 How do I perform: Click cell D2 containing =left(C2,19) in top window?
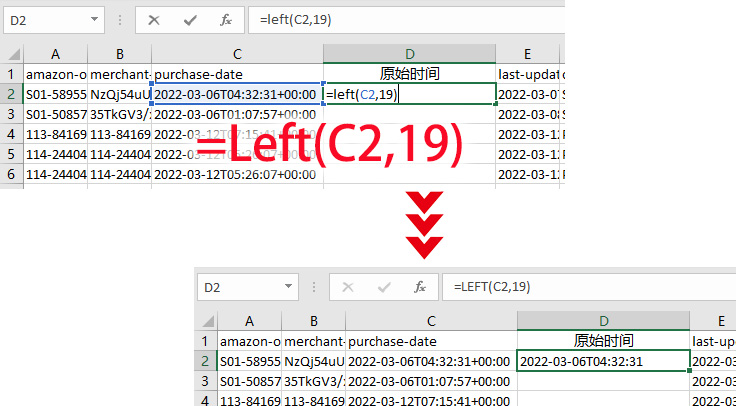click(x=409, y=94)
